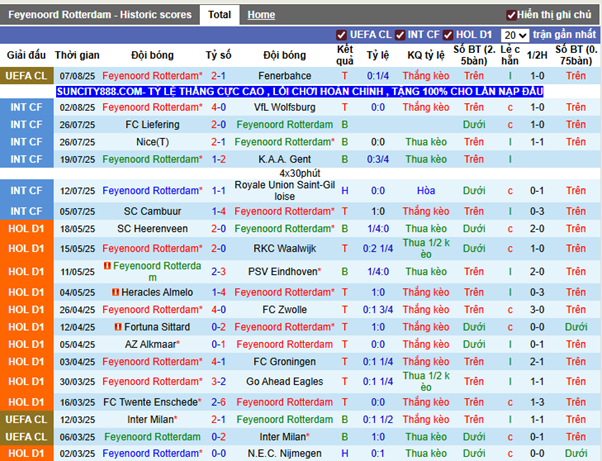The height and width of the screenshot is (461, 602).
Task: Click the 0:1/4 odds for Fenerbahce match
Action: (x=378, y=76)
